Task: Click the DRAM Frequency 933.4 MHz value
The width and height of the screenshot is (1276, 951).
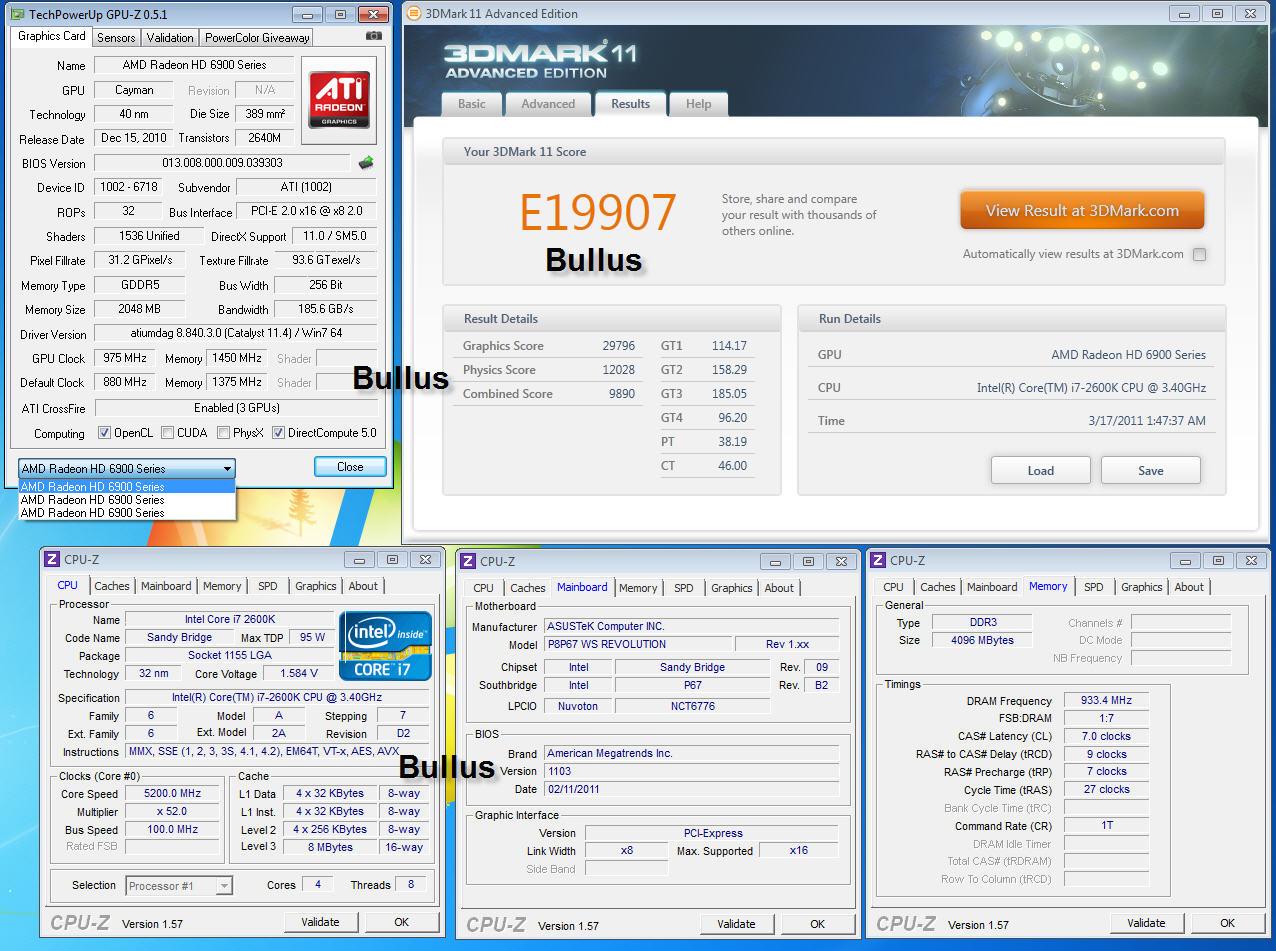Action: tap(1105, 701)
